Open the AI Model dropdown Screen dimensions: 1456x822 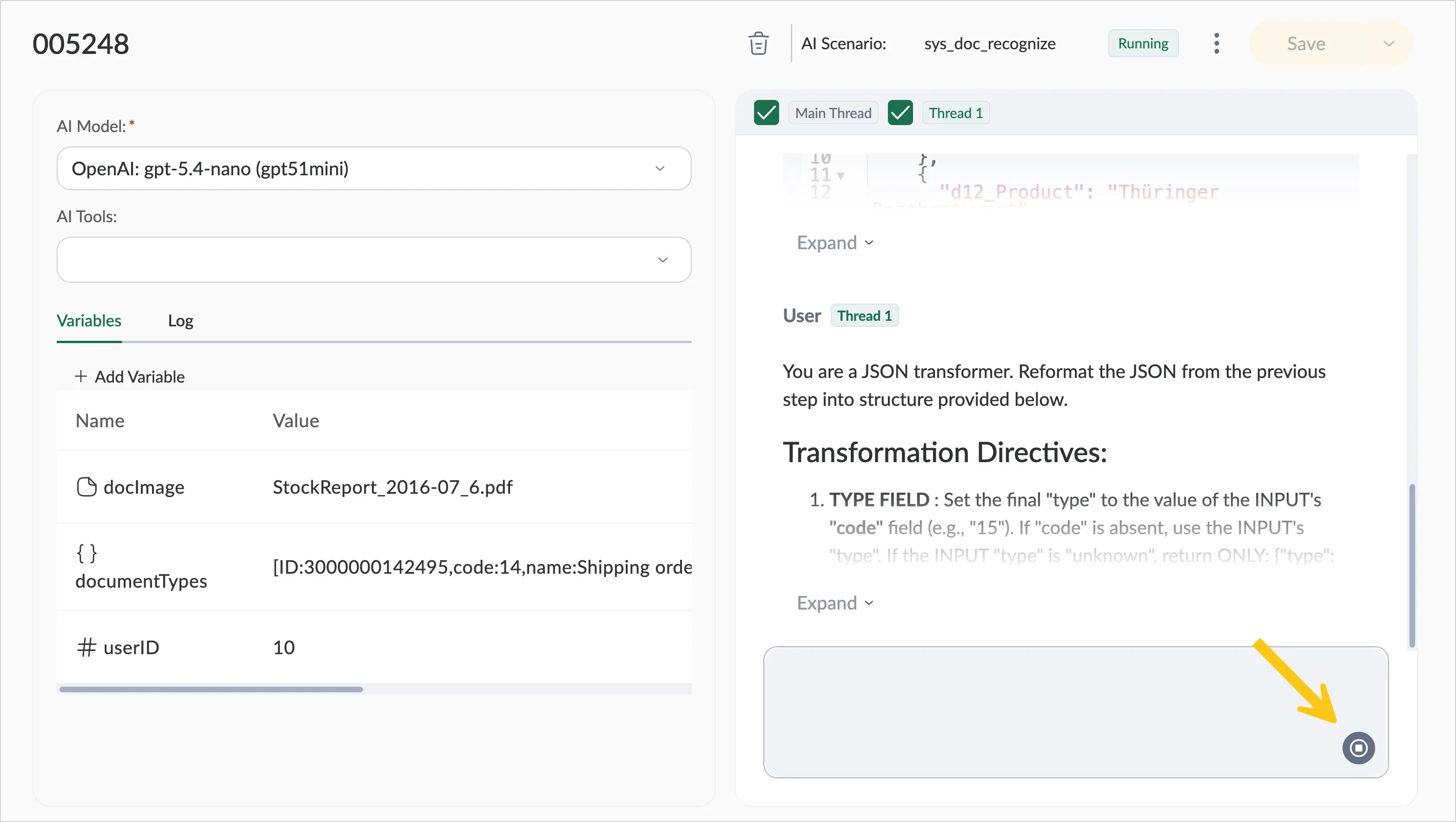[374, 168]
